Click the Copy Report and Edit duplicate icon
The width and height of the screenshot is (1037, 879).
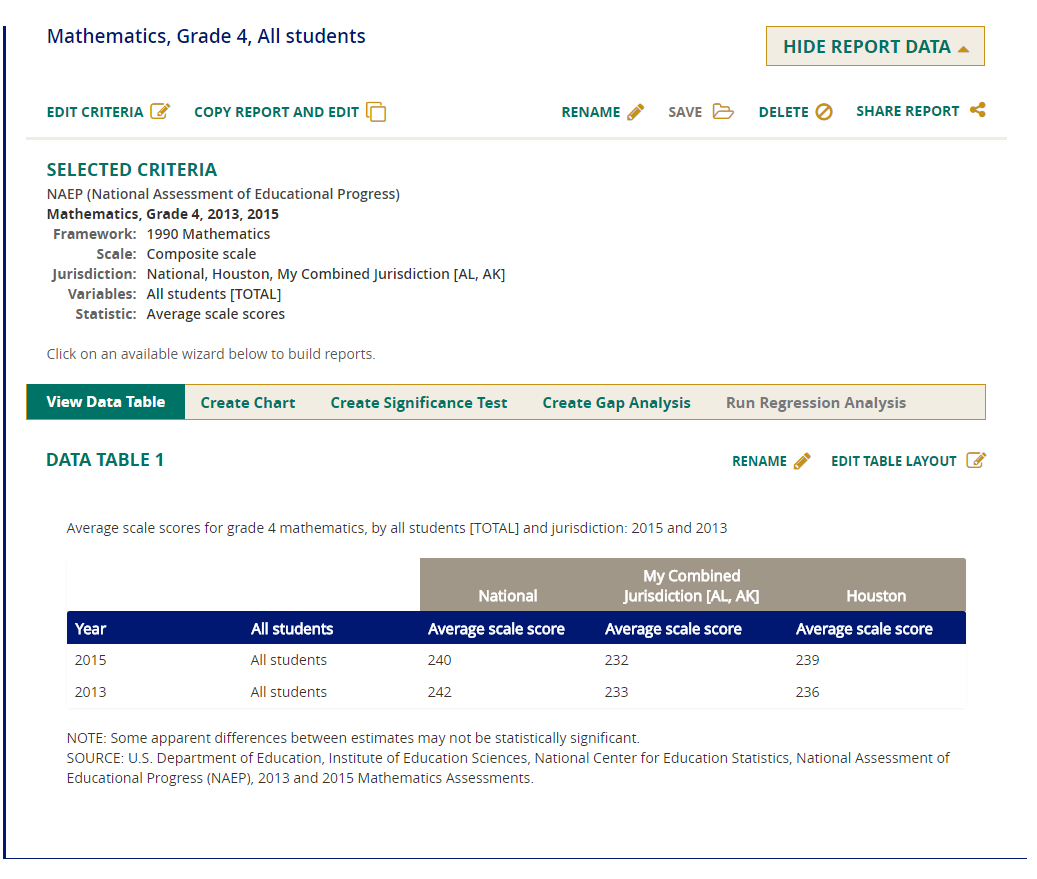[376, 112]
